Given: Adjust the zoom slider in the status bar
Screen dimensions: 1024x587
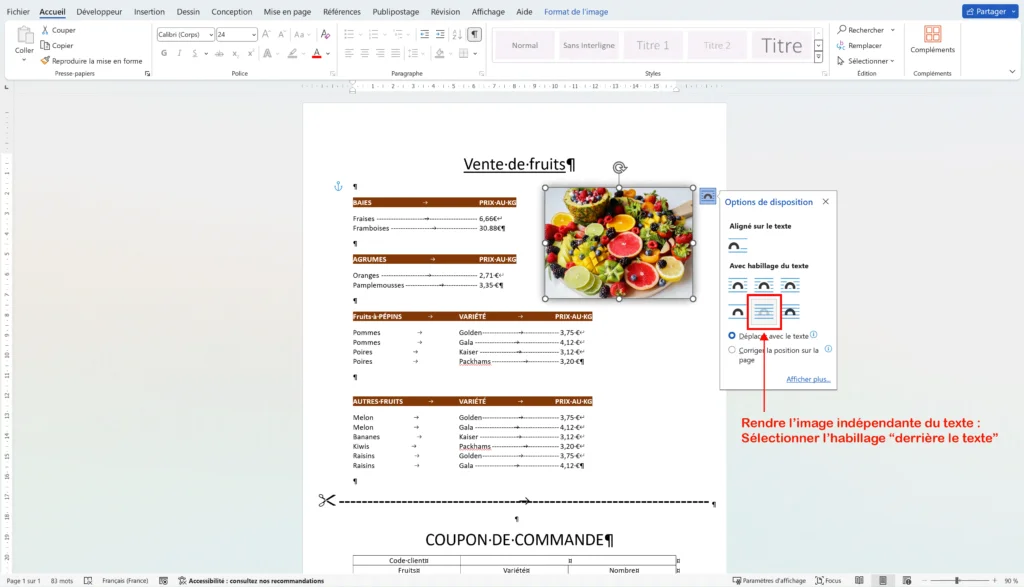Looking at the screenshot, I should point(957,580).
